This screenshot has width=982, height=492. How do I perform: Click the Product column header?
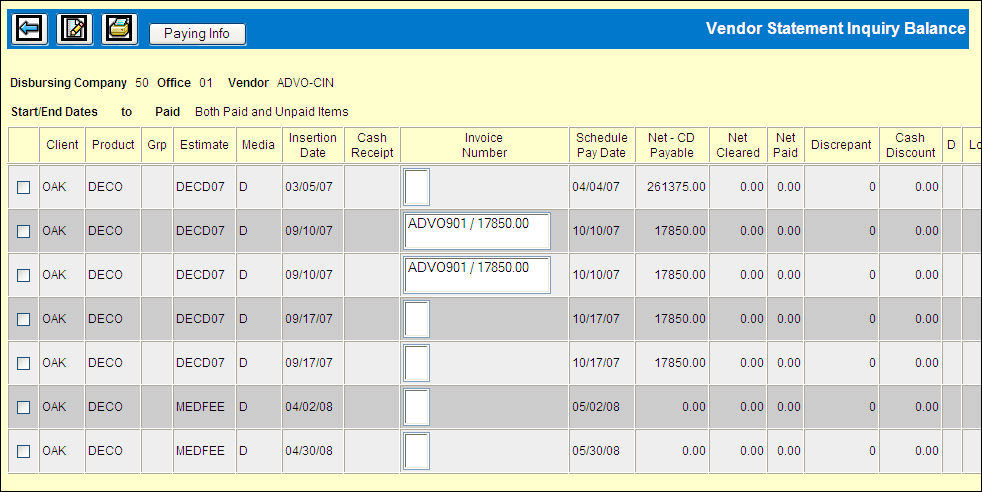point(113,145)
